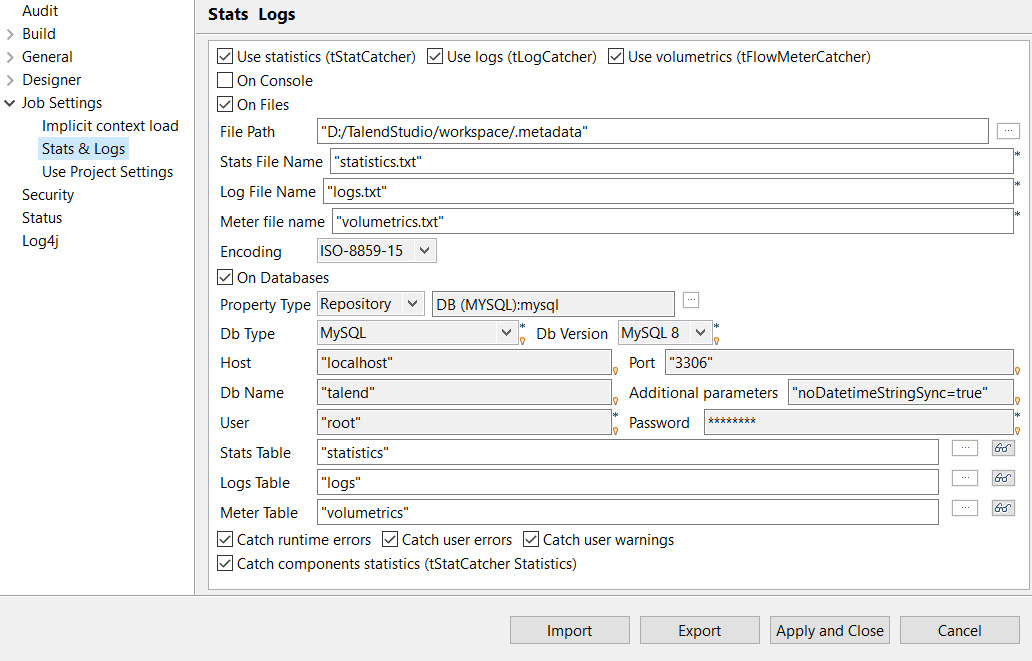Collapse the Job Settings tree node
1032x661 pixels.
9,102
